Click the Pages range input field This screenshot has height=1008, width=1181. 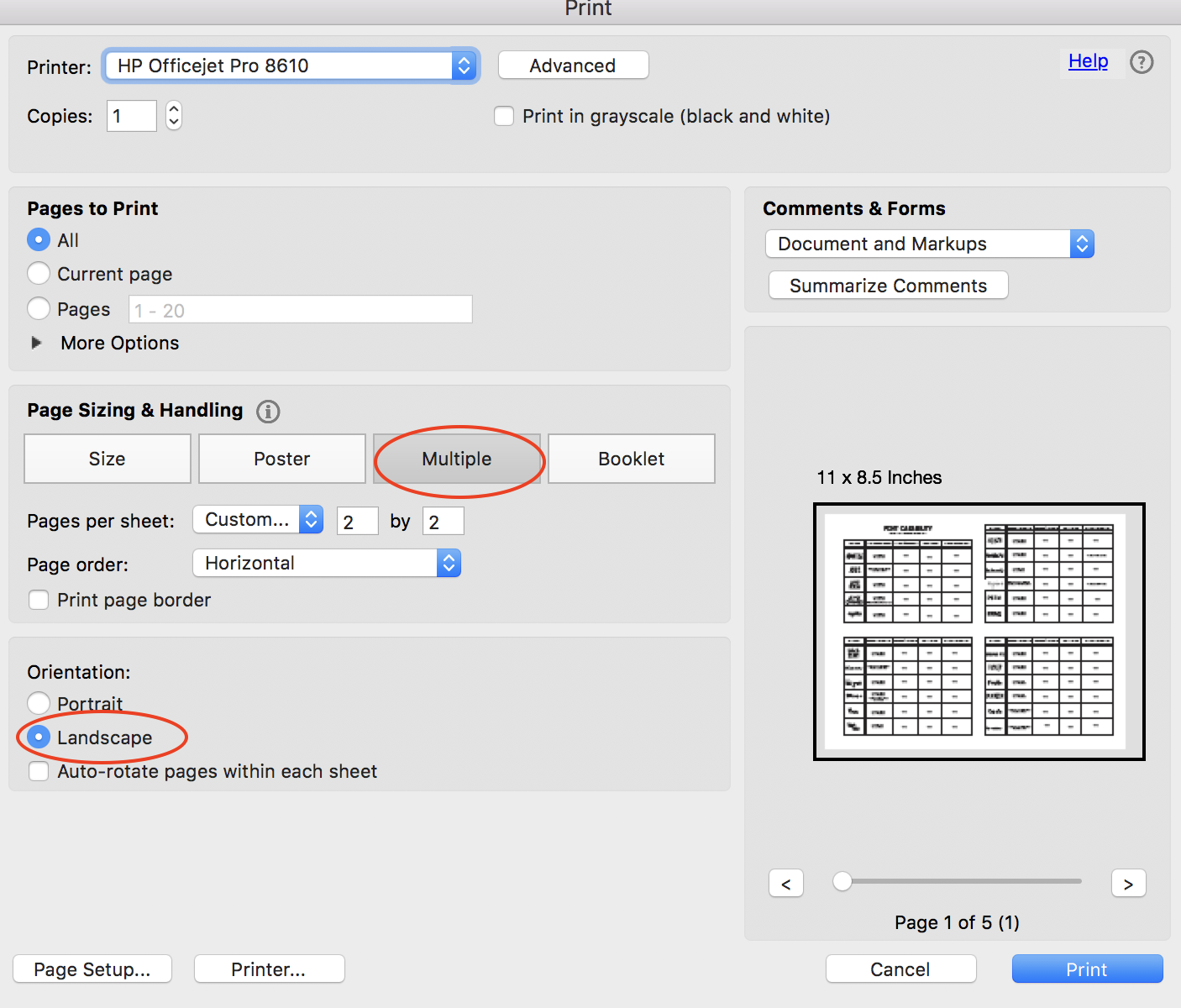pyautogui.click(x=301, y=309)
